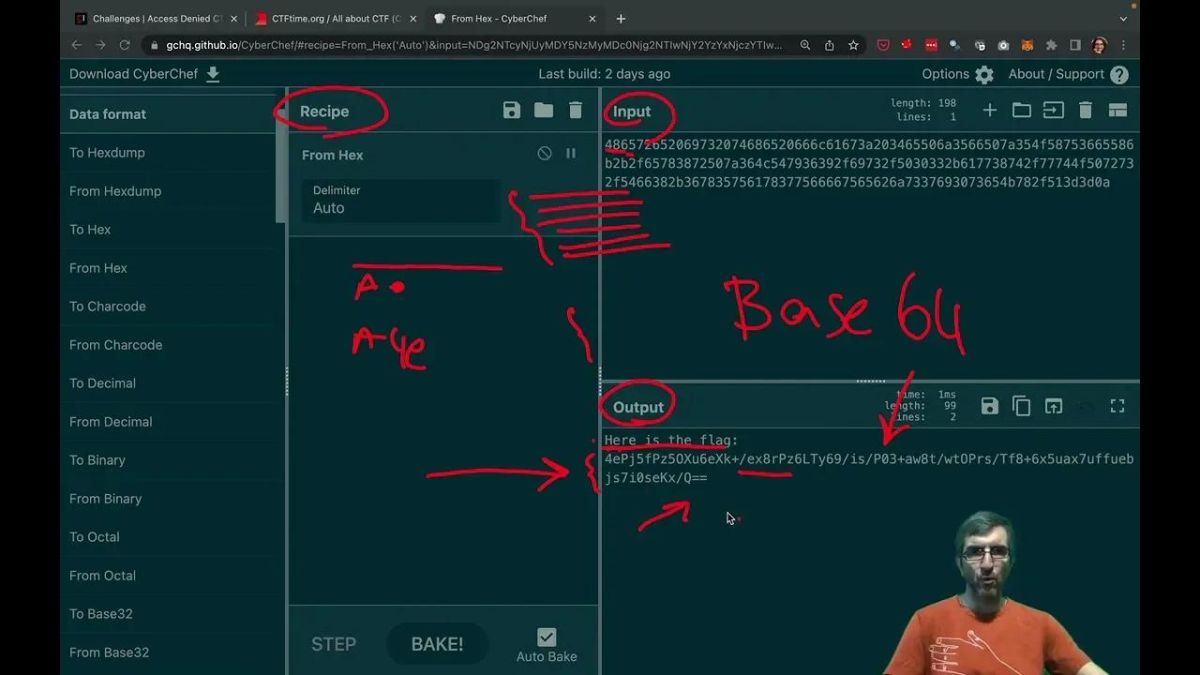Screen dimensions: 1200x675
Task: Select To Decimal operation
Action: pos(168,383)
